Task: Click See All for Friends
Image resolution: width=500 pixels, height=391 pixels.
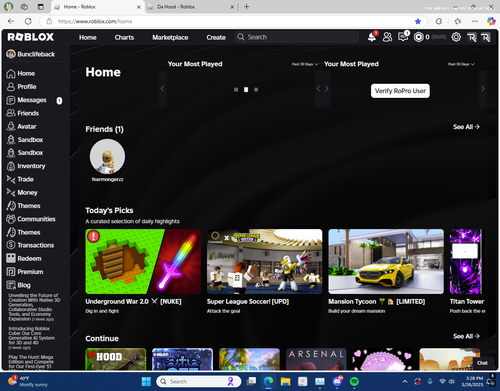Action: click(x=466, y=127)
